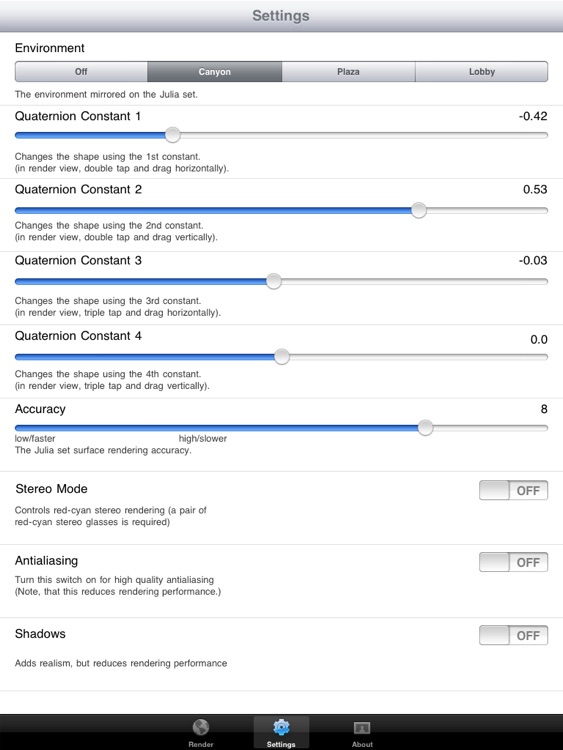
Task: Click the Quaternion Constant 1 value -0.42
Action: click(533, 116)
